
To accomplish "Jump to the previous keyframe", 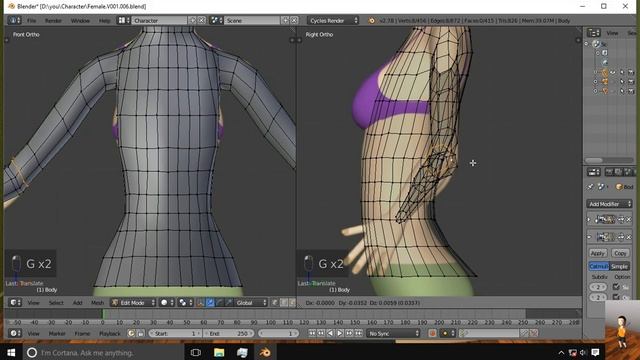I will pos(321,333).
